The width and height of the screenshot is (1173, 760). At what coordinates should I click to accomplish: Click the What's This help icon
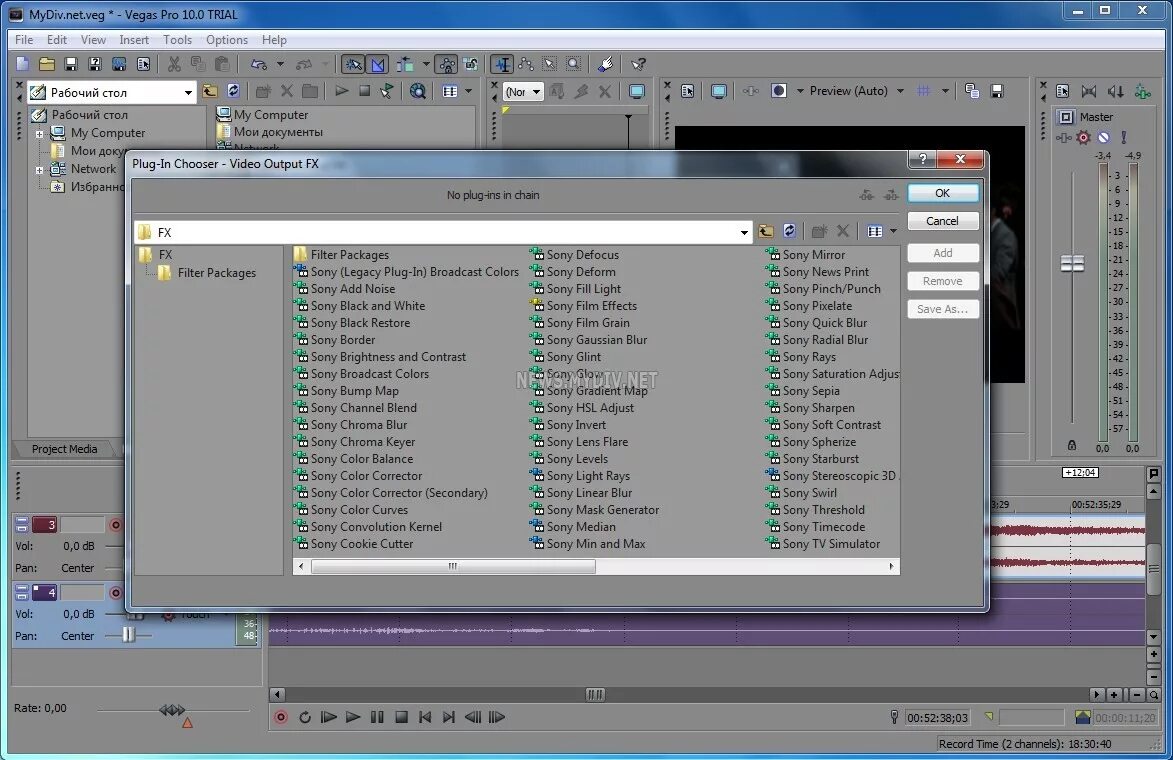(x=638, y=64)
